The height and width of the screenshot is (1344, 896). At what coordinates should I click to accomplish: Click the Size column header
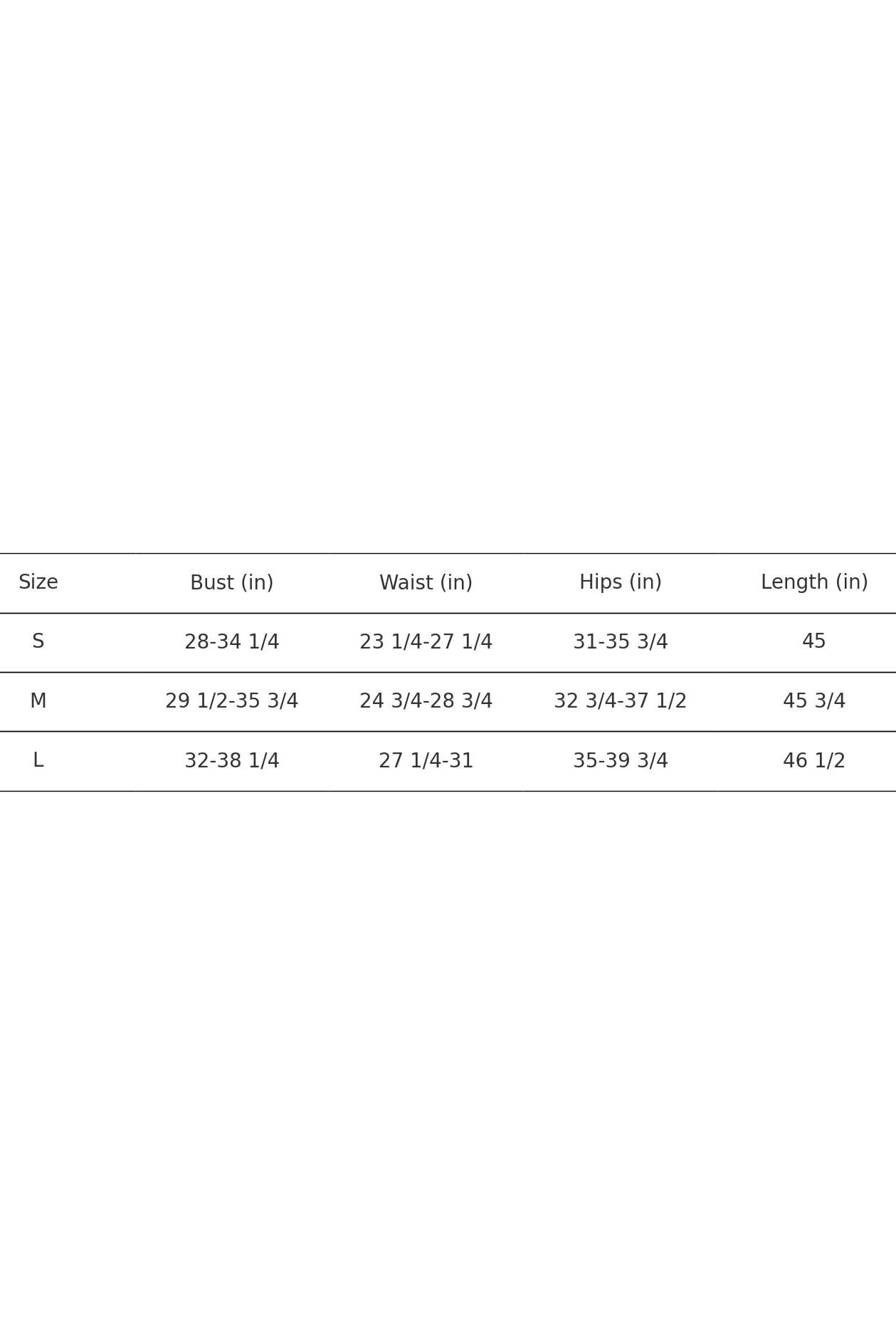38,582
